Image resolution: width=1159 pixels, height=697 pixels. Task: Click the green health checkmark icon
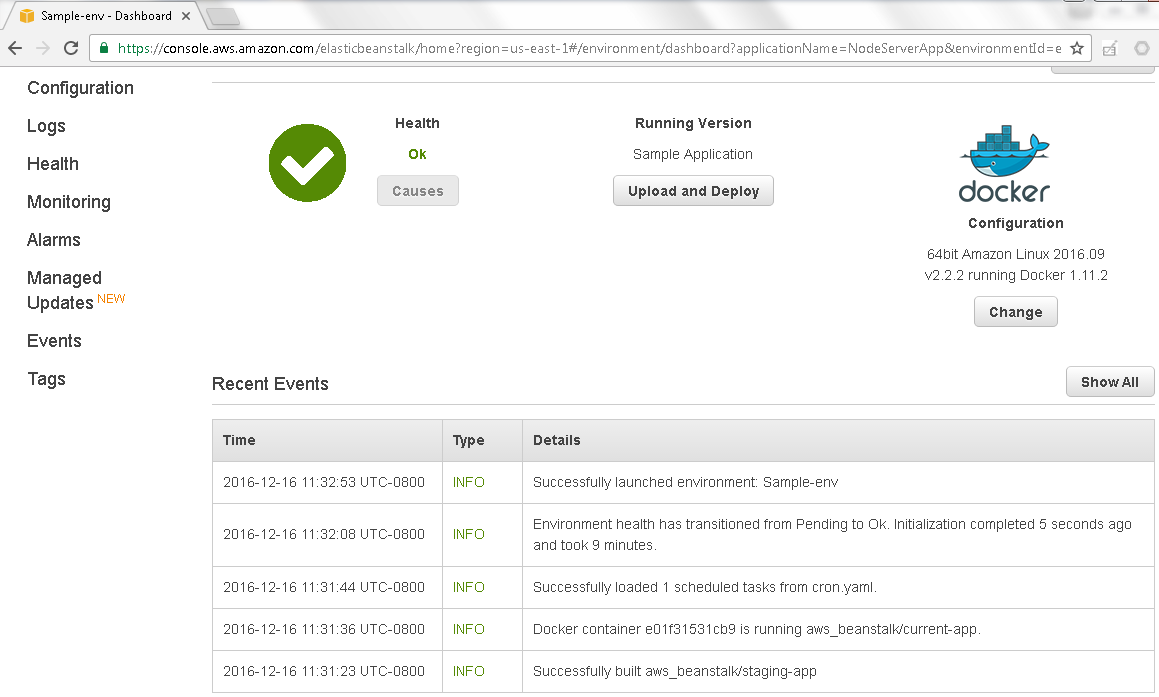coord(307,163)
